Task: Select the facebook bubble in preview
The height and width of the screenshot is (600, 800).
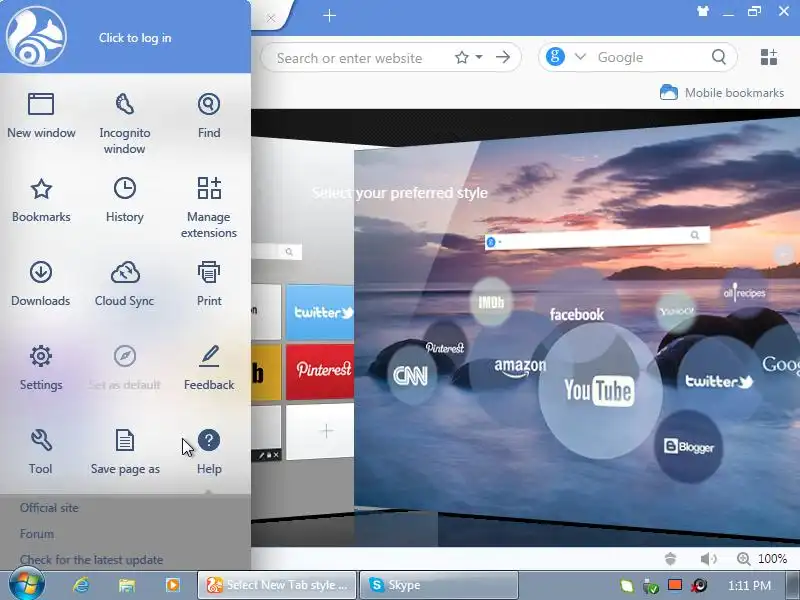Action: [577, 314]
